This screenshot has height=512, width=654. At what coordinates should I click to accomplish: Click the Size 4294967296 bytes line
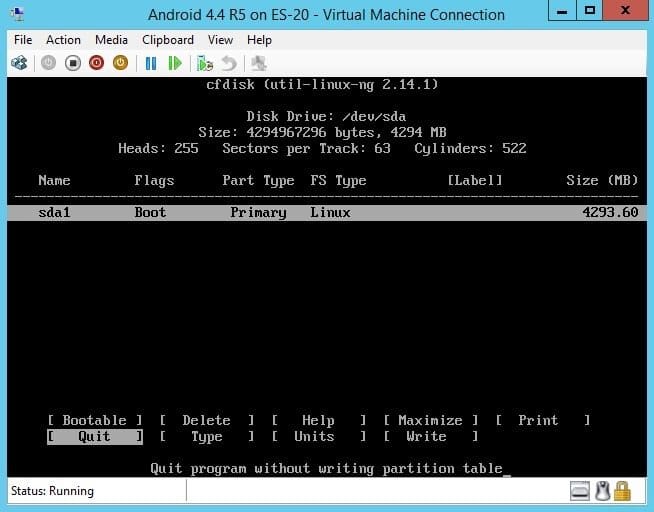[322, 133]
